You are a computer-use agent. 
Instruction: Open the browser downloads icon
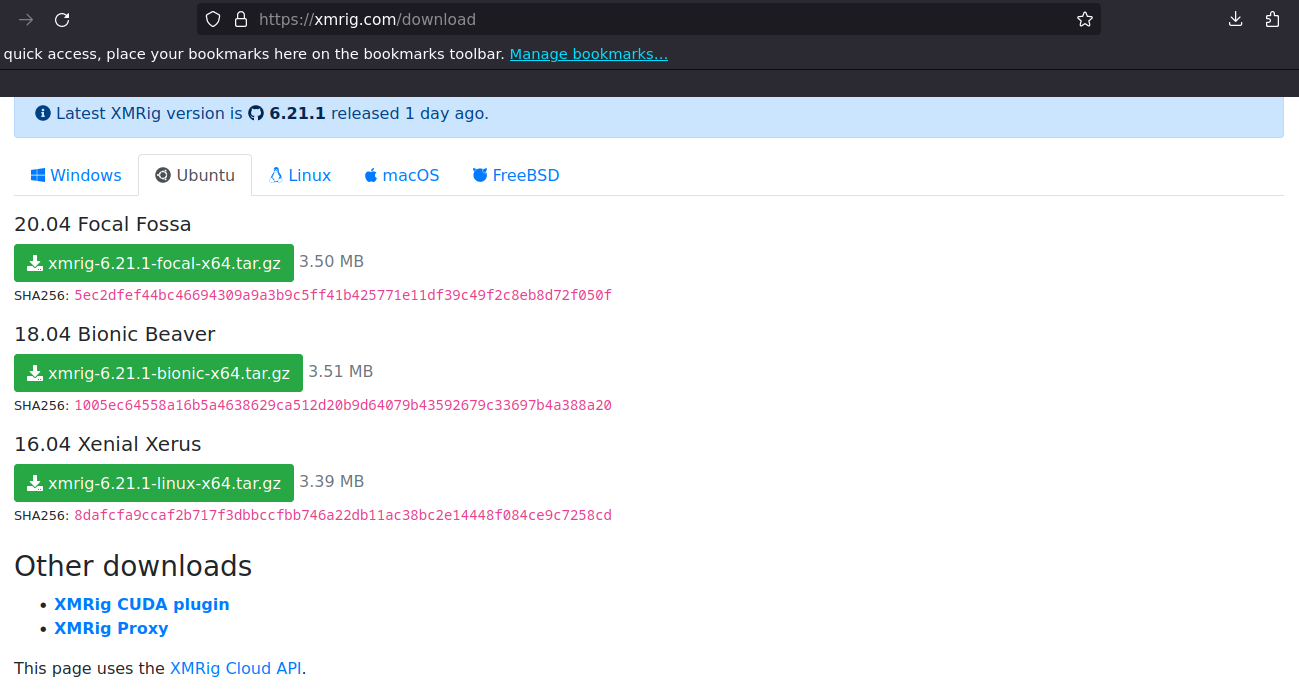click(1235, 19)
